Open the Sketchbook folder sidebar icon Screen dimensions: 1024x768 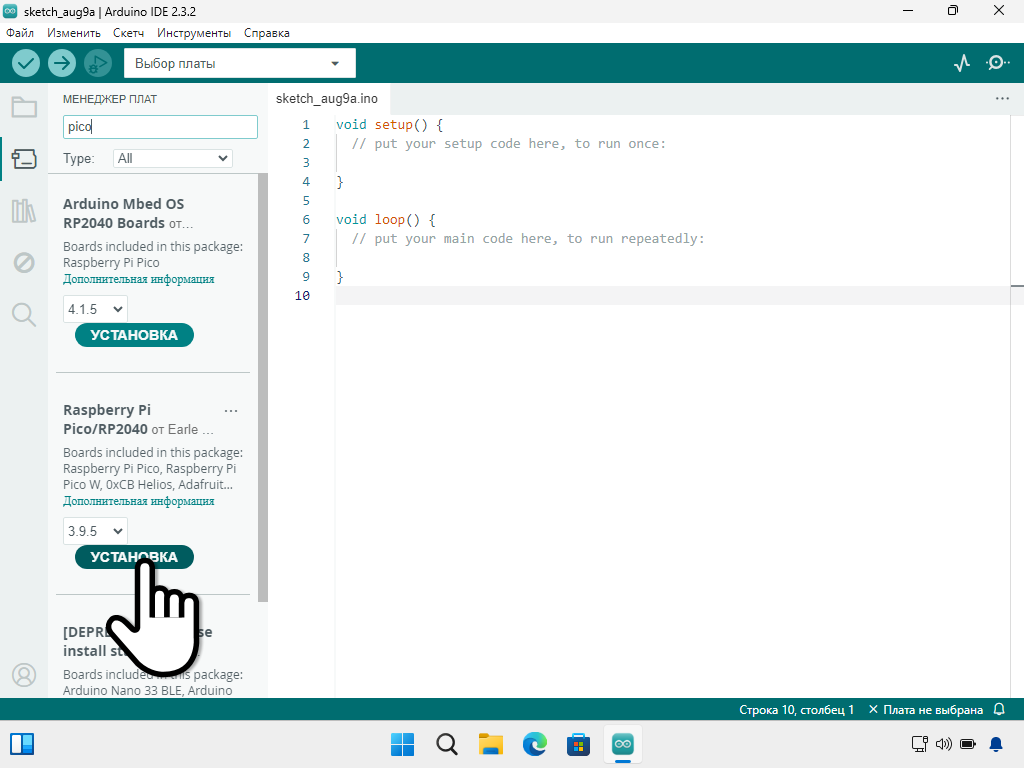24,107
